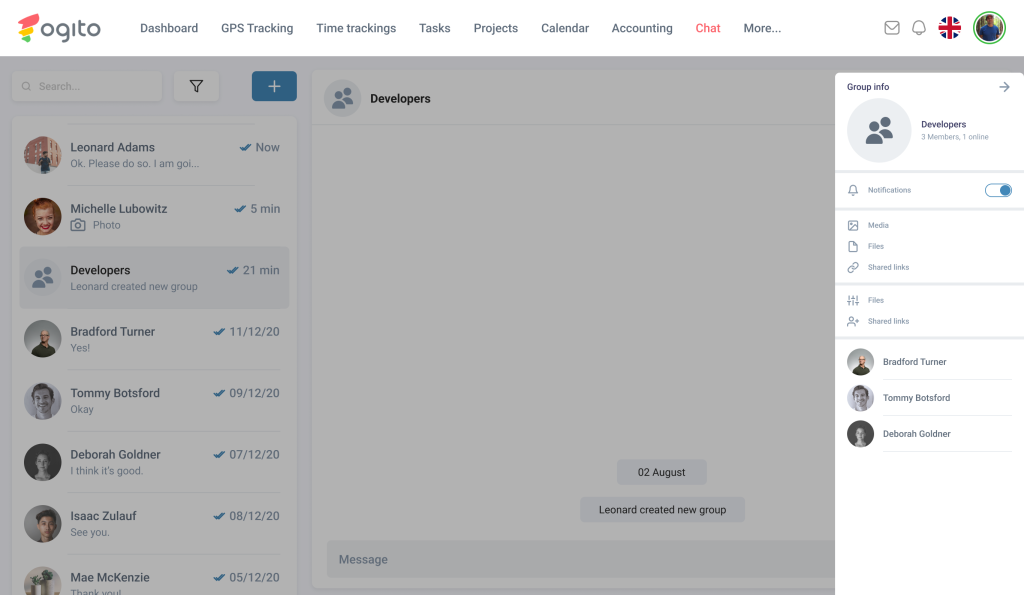Click the Shared links chain icon

(x=853, y=268)
